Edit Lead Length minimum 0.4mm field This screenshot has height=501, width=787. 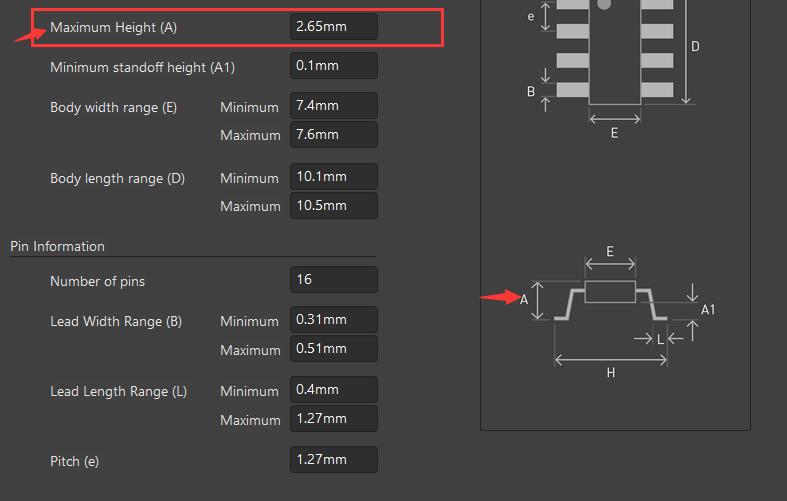pos(334,390)
